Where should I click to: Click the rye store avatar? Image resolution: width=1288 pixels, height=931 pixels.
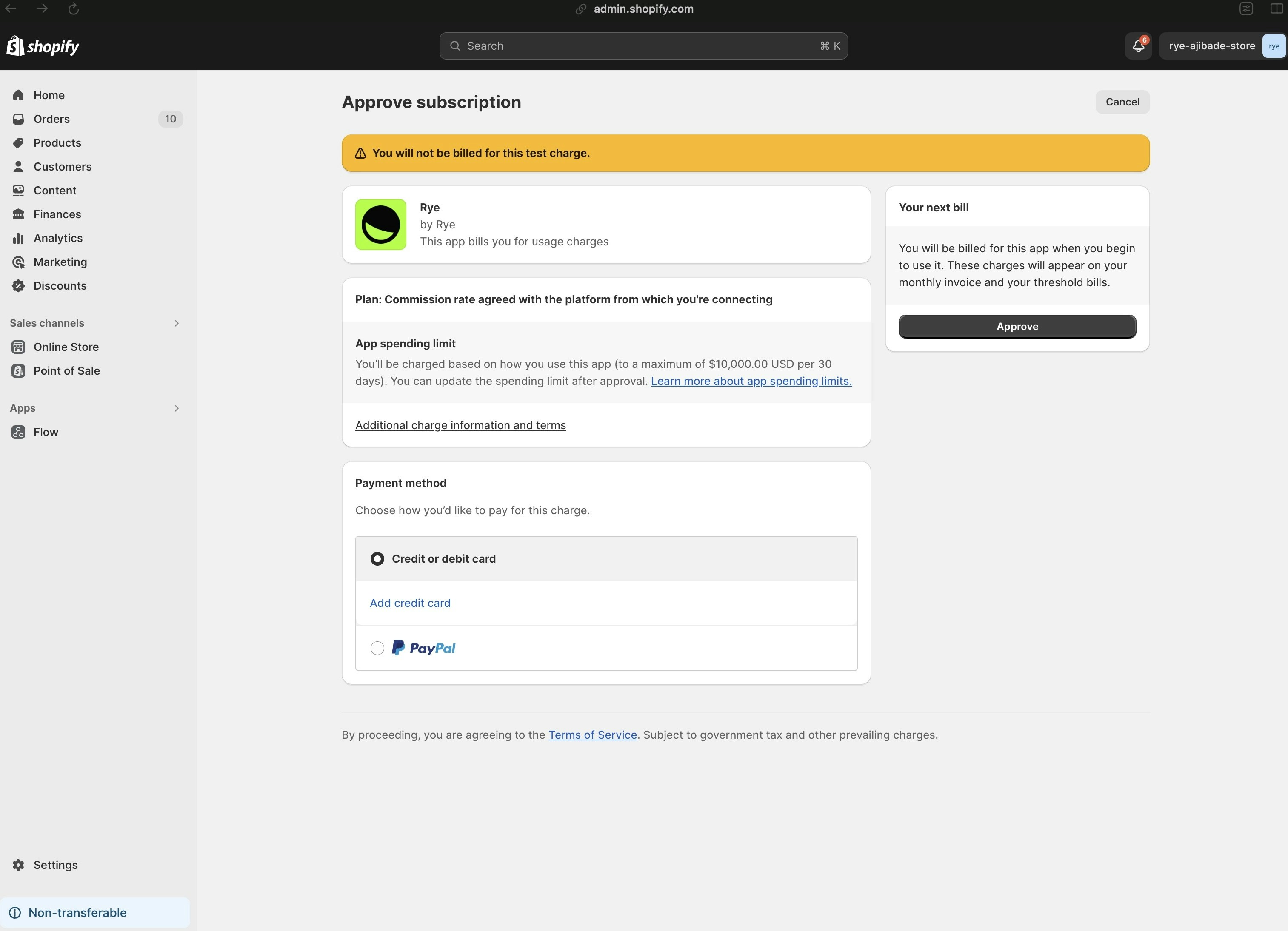(1274, 46)
